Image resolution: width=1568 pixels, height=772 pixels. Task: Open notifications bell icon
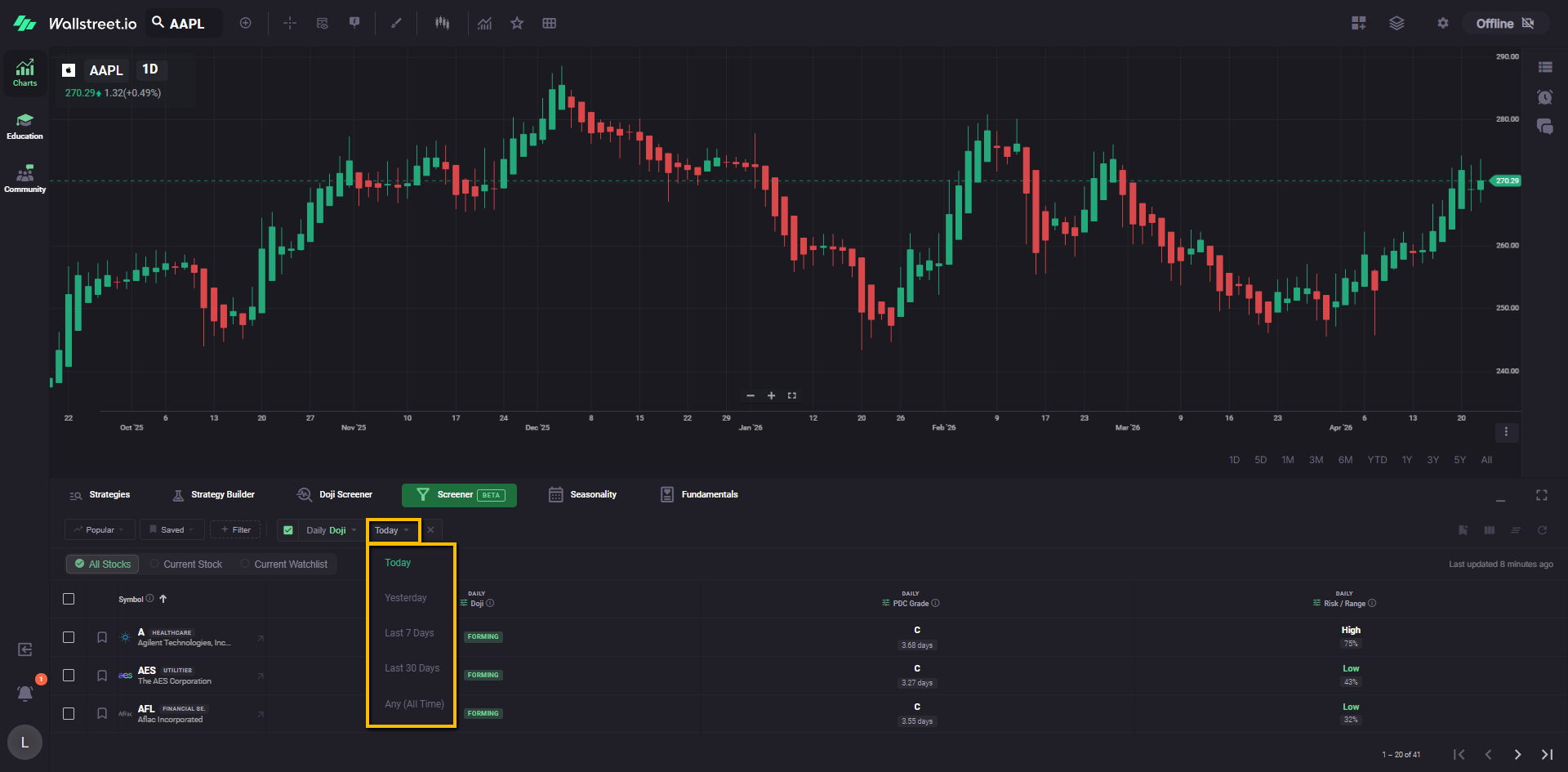coord(25,694)
